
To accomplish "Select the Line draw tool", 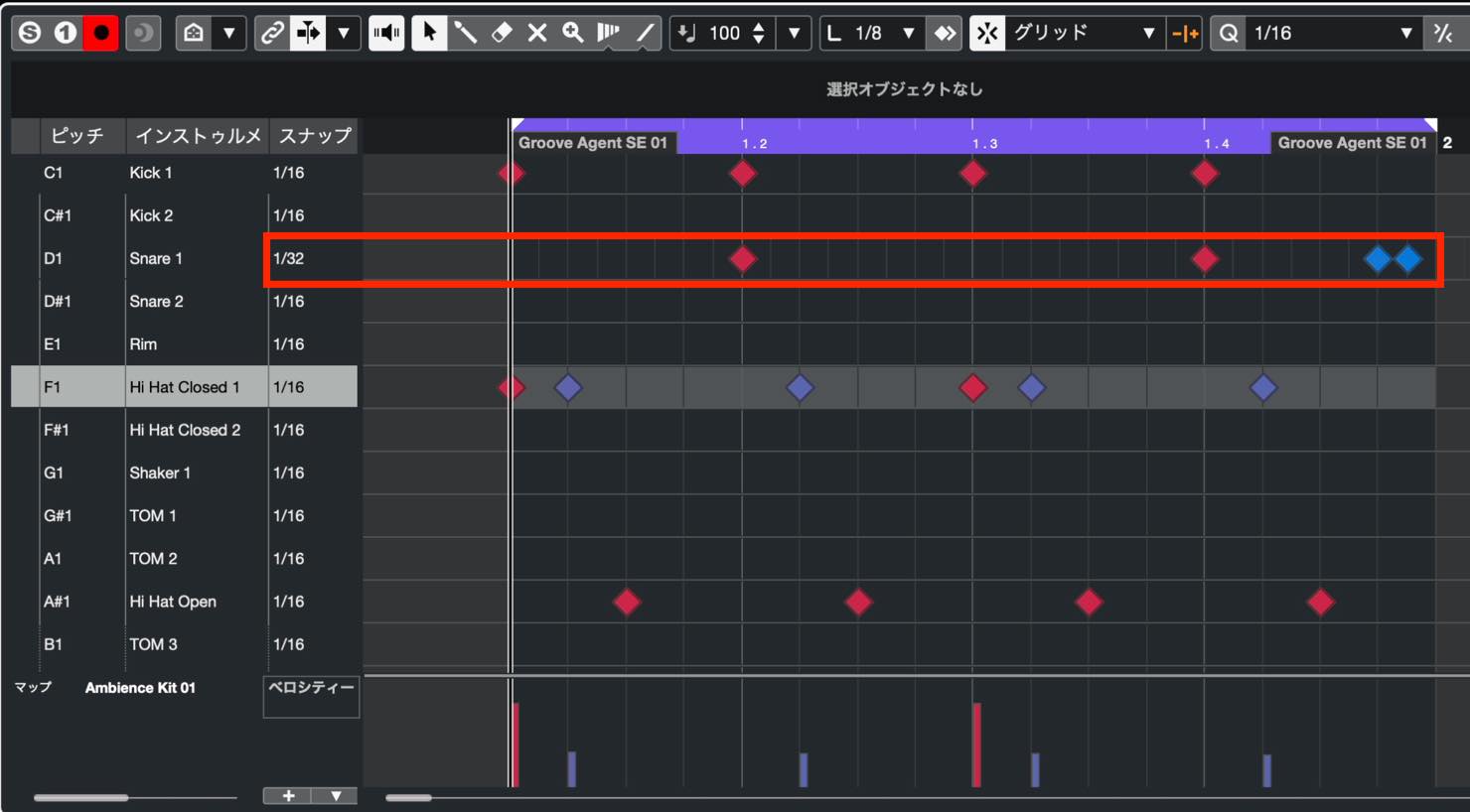I will coord(645,33).
